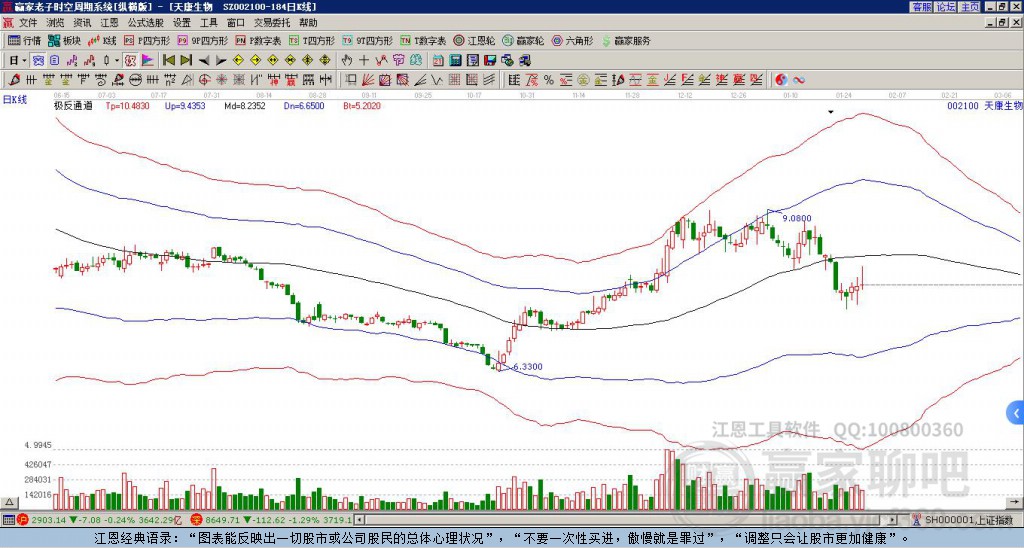Screen dimensions: 1024x548
Task: Open the 板块 sector view
Action: click(64, 40)
